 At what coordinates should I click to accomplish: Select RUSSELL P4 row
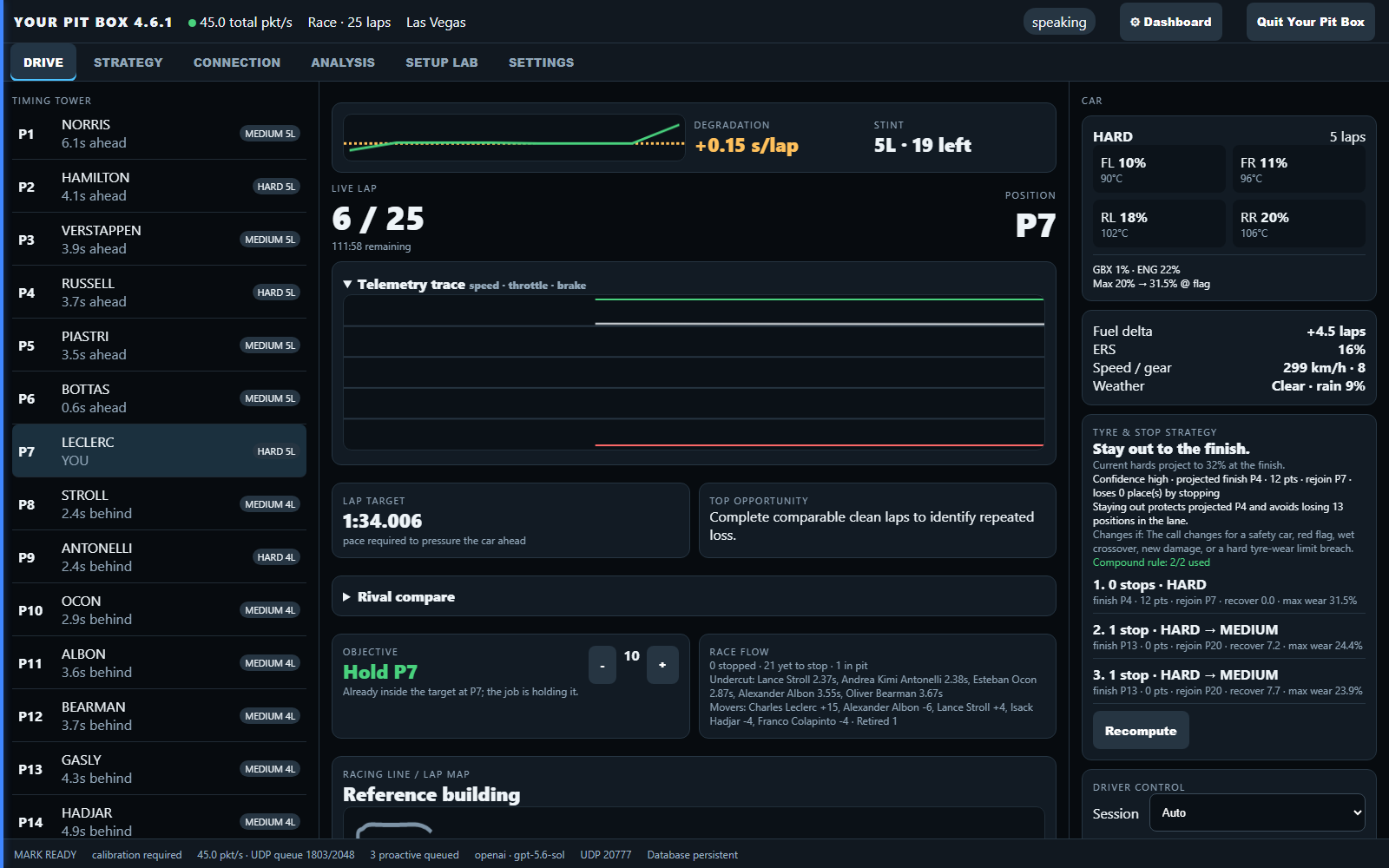point(159,293)
